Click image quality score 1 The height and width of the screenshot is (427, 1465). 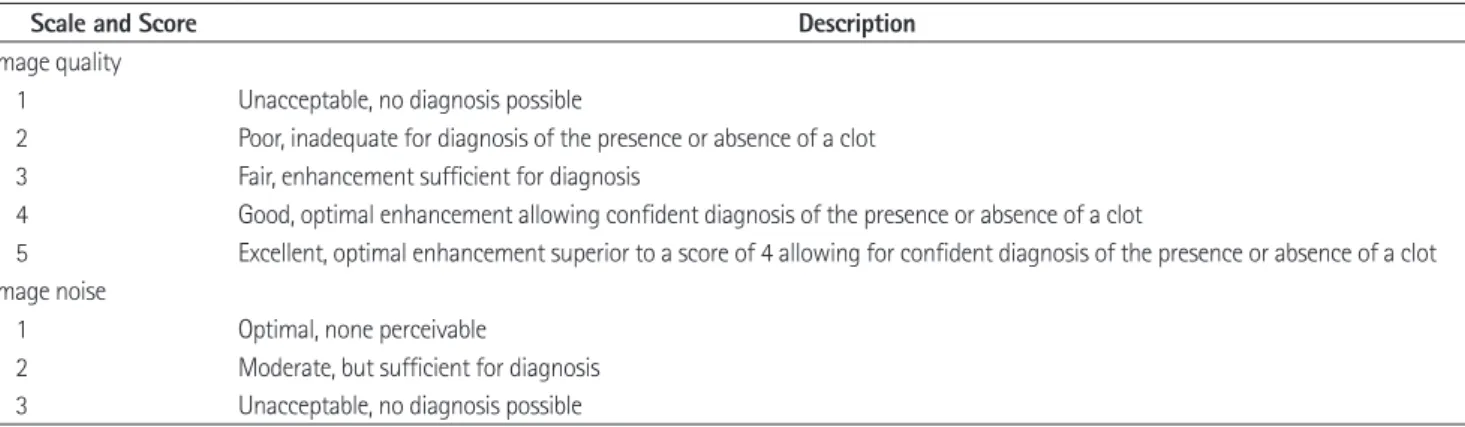(x=21, y=101)
